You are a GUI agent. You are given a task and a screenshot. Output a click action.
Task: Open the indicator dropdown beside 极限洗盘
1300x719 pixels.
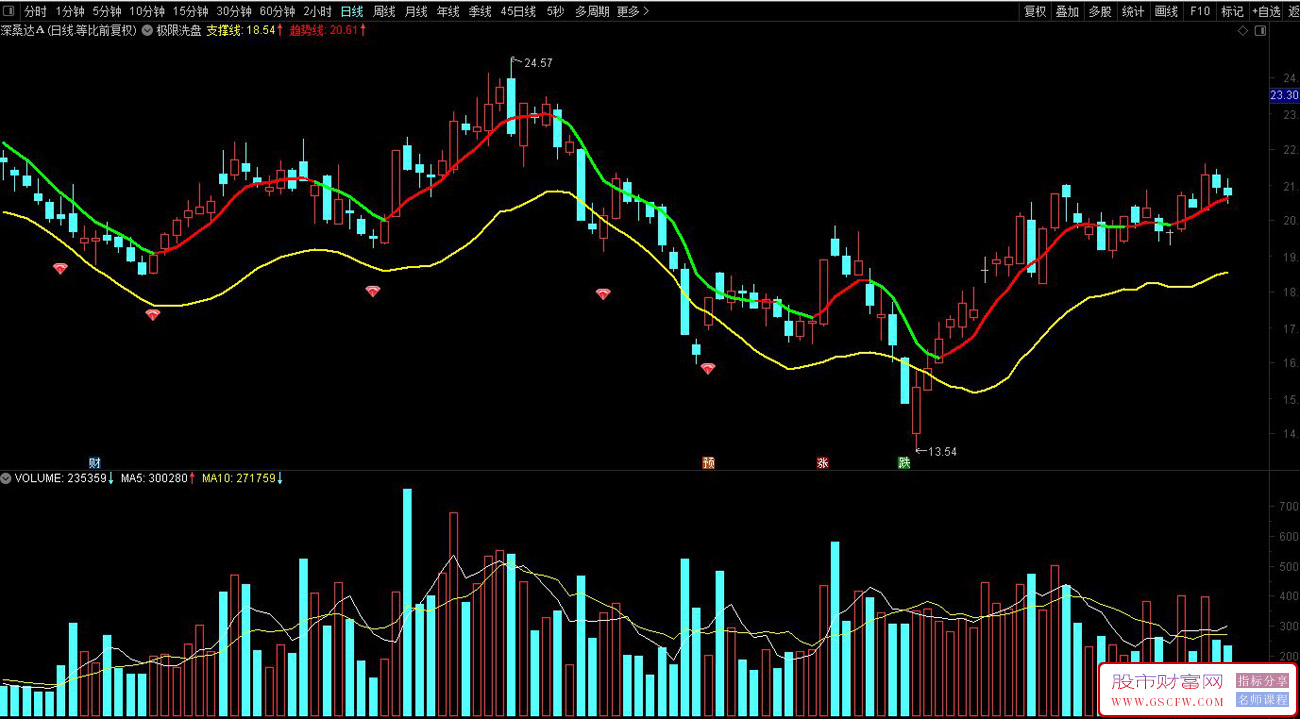pyautogui.click(x=147, y=30)
